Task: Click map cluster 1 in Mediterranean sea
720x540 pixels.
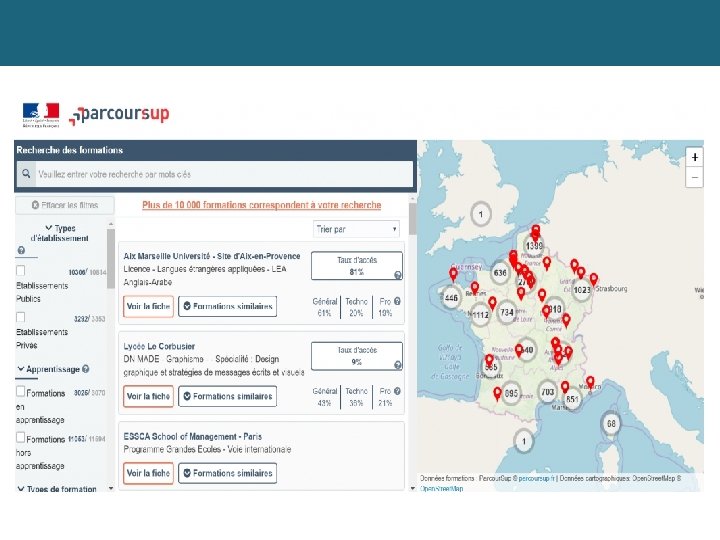Action: tap(524, 441)
